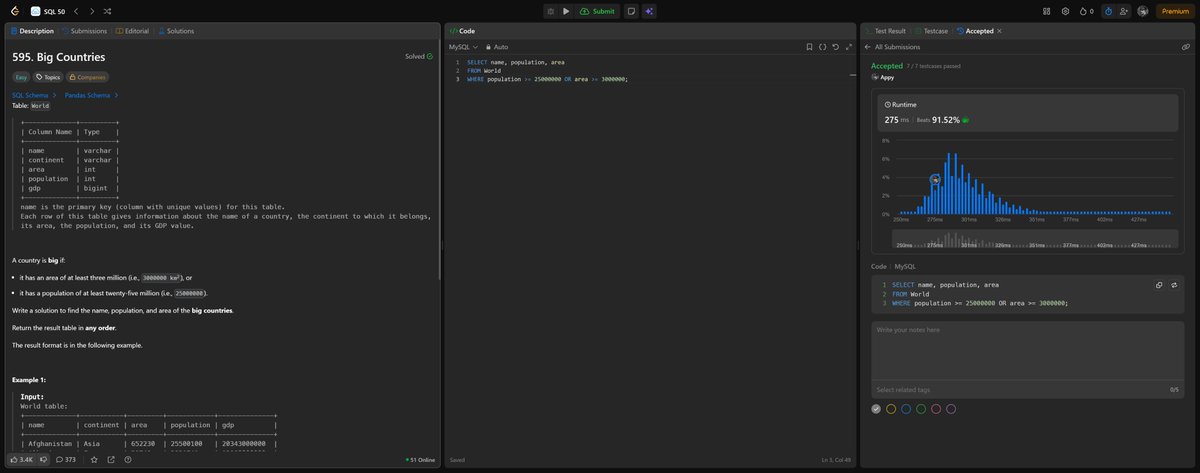Screen dimensions: 1200x473
Task: Click the invite user icon
Action: pos(1124,11)
